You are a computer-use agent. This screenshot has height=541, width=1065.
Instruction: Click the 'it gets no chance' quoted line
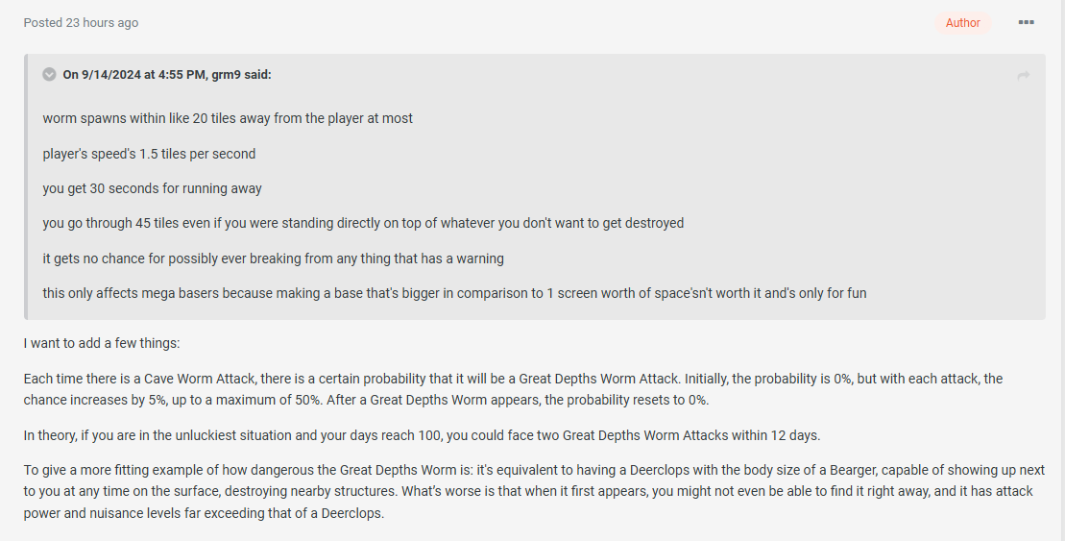(x=273, y=259)
